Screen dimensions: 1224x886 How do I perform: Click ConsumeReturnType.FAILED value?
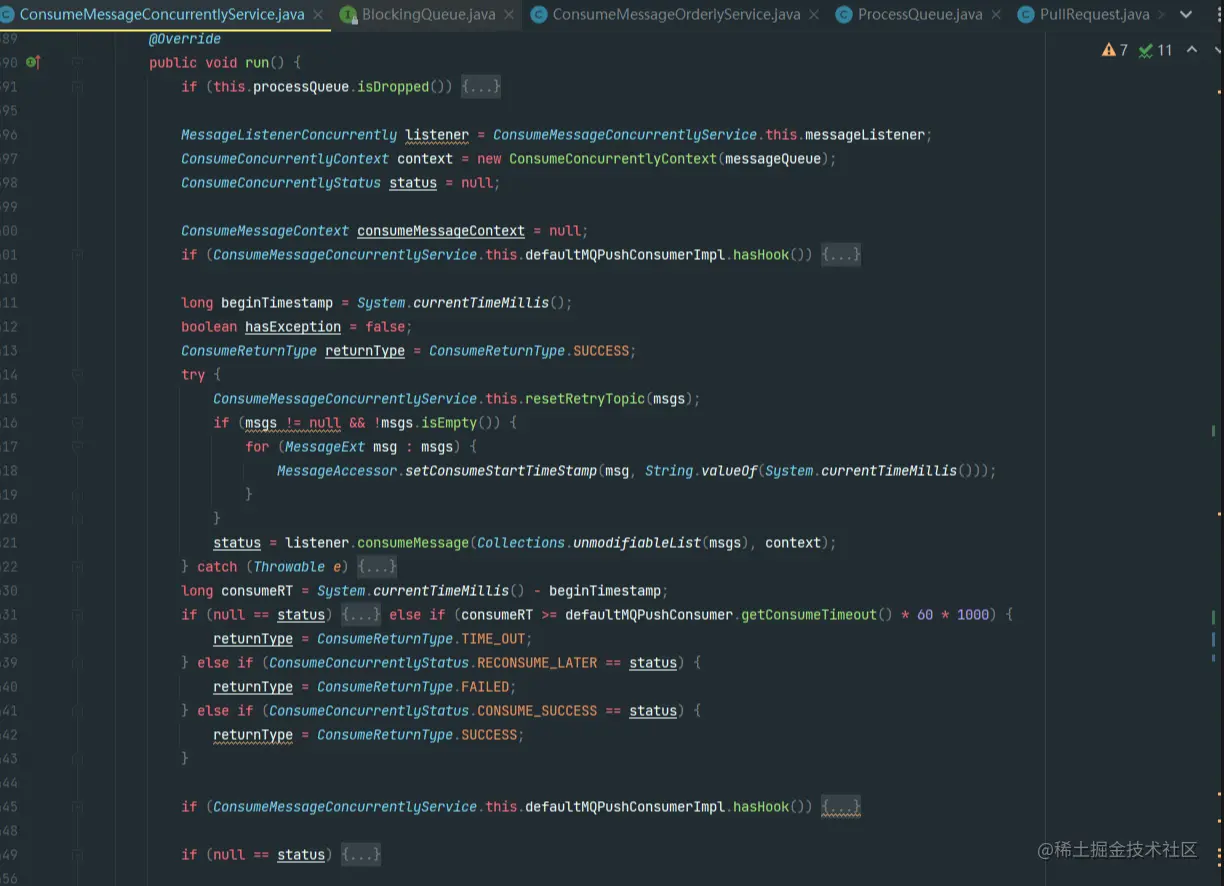pos(415,687)
